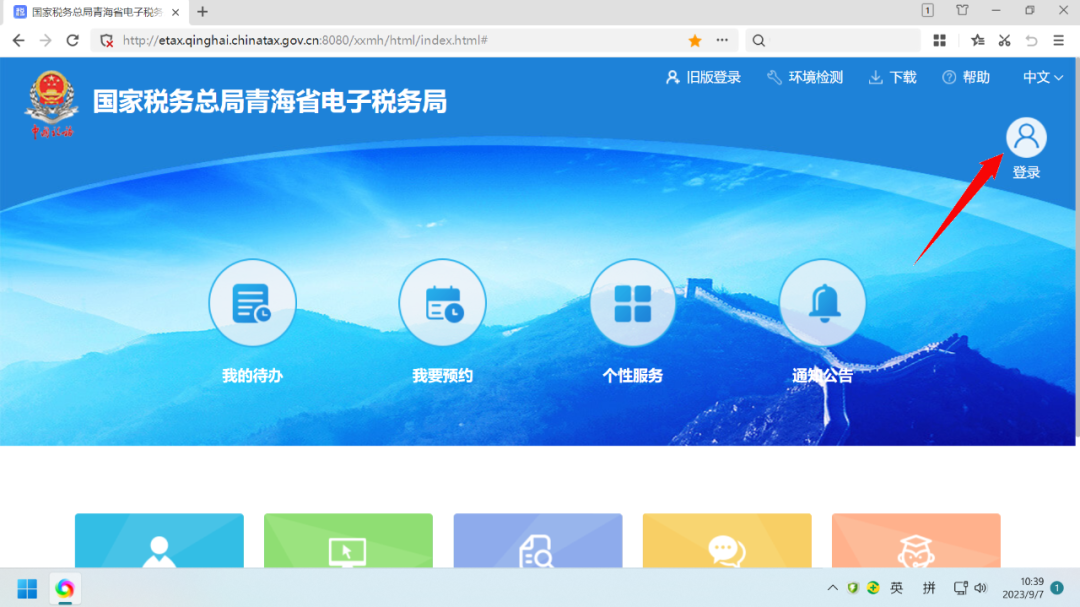Click the bookmark star icon

(x=695, y=41)
